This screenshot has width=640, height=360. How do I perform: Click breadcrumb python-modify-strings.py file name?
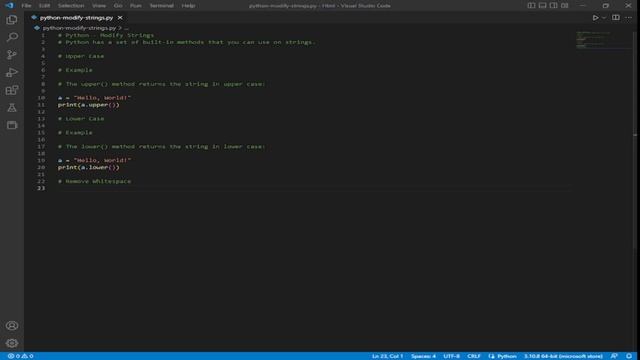tap(79, 28)
